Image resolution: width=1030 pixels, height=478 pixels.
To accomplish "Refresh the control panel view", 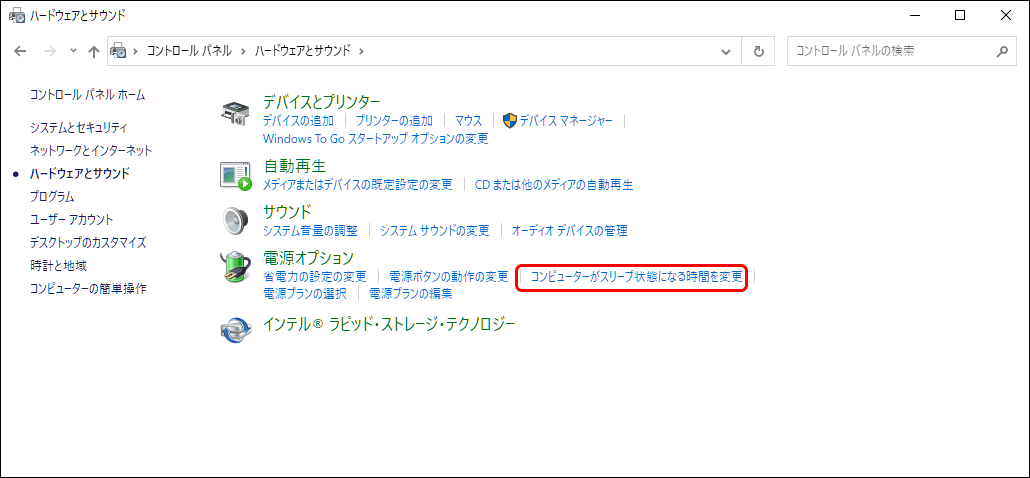I will click(x=759, y=51).
